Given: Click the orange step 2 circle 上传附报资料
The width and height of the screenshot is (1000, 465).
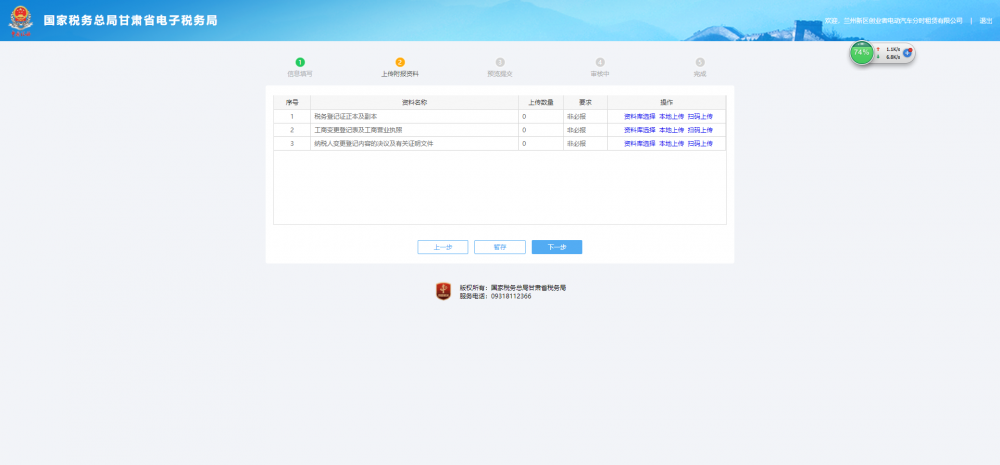Looking at the screenshot, I should 400,62.
